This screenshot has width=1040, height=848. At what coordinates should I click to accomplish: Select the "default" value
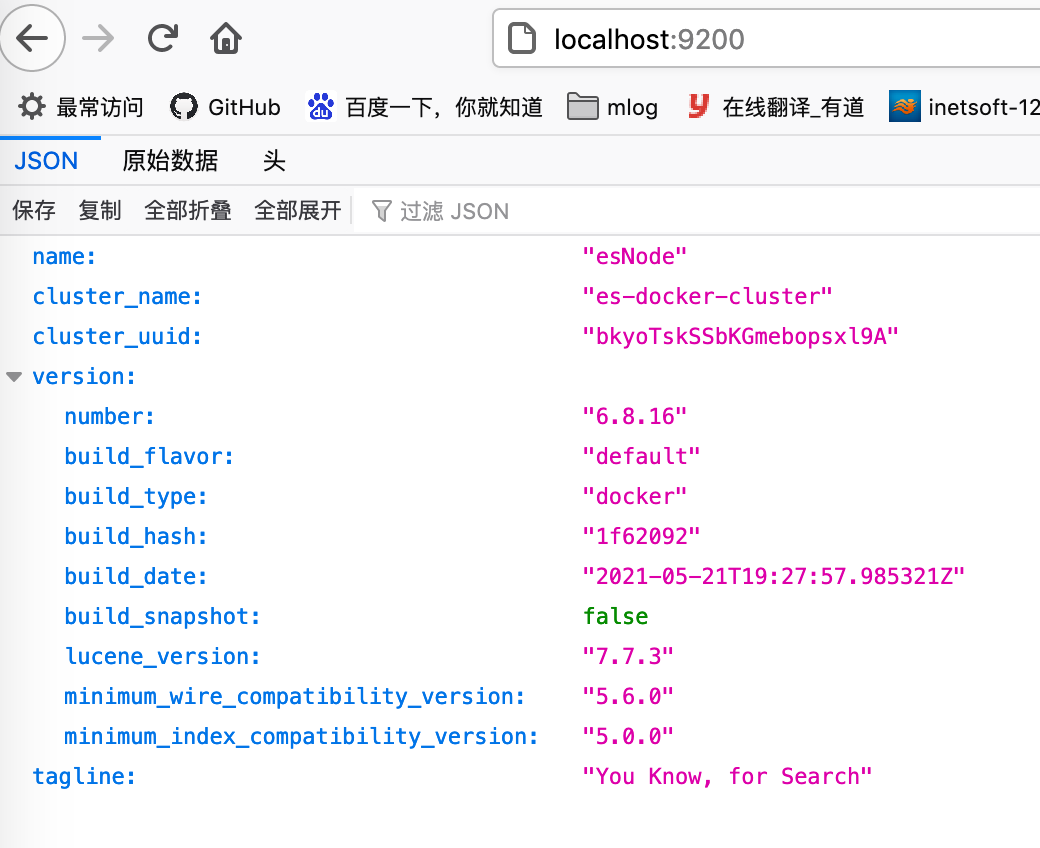(x=641, y=456)
